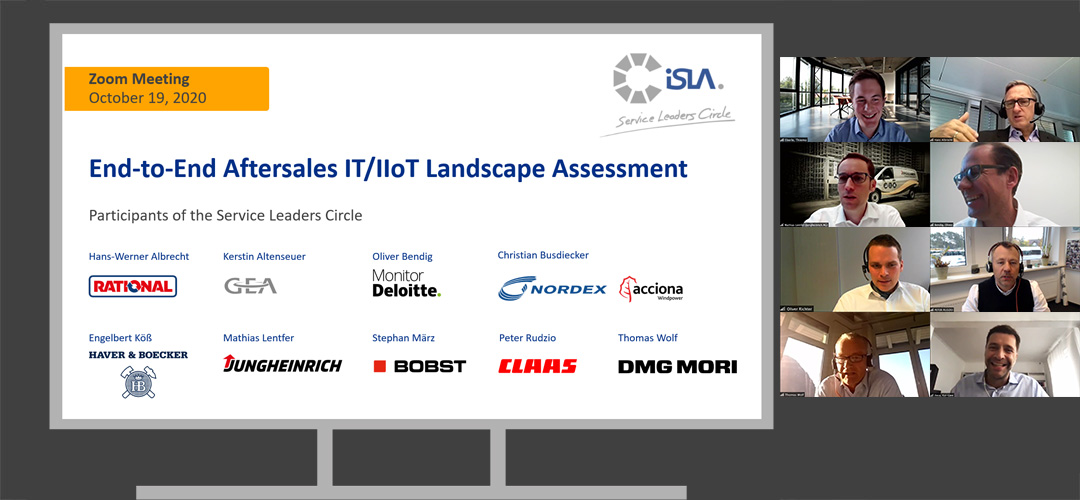Screen dimensions: 1080x500
Task: Select the name Stephan März
Action: click(x=404, y=337)
